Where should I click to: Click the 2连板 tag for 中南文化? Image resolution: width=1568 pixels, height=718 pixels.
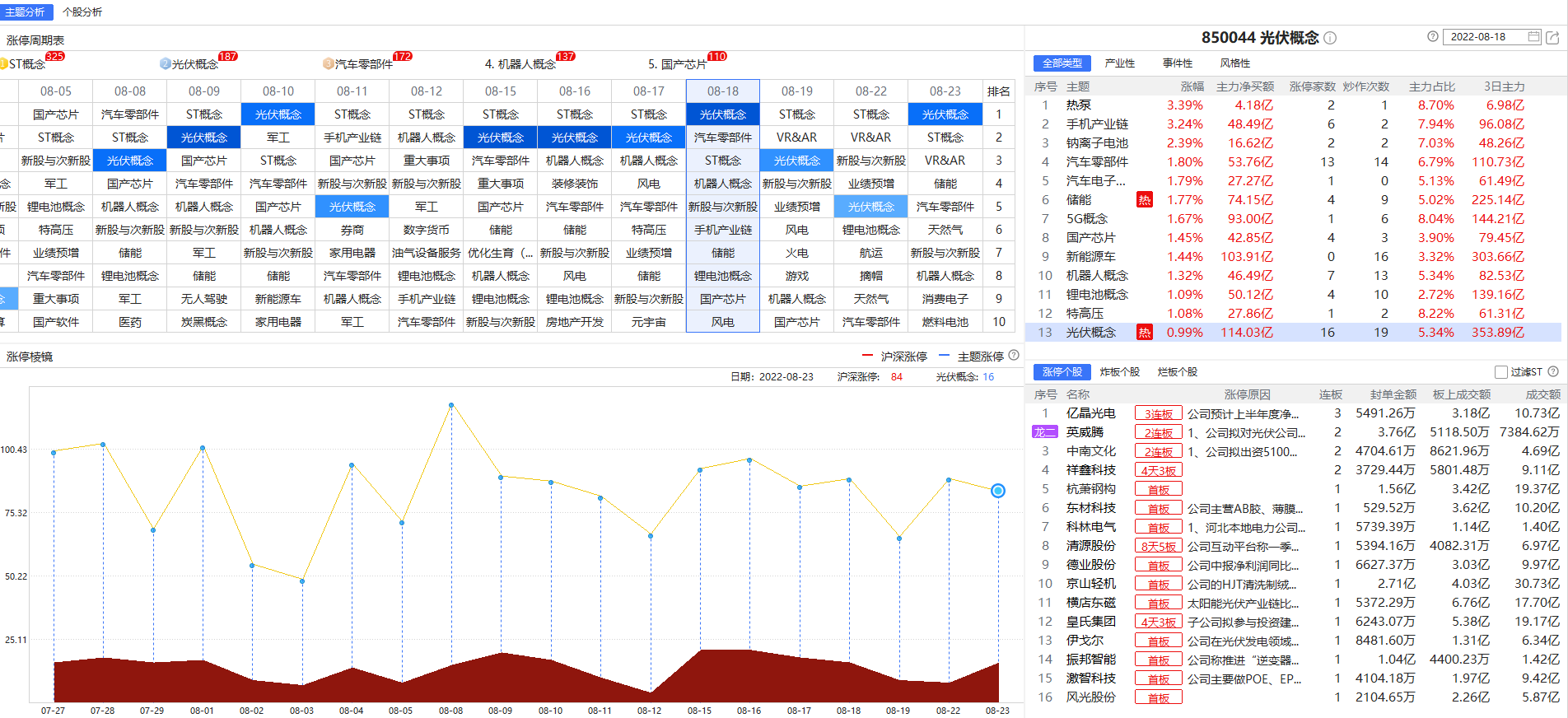(x=1158, y=451)
